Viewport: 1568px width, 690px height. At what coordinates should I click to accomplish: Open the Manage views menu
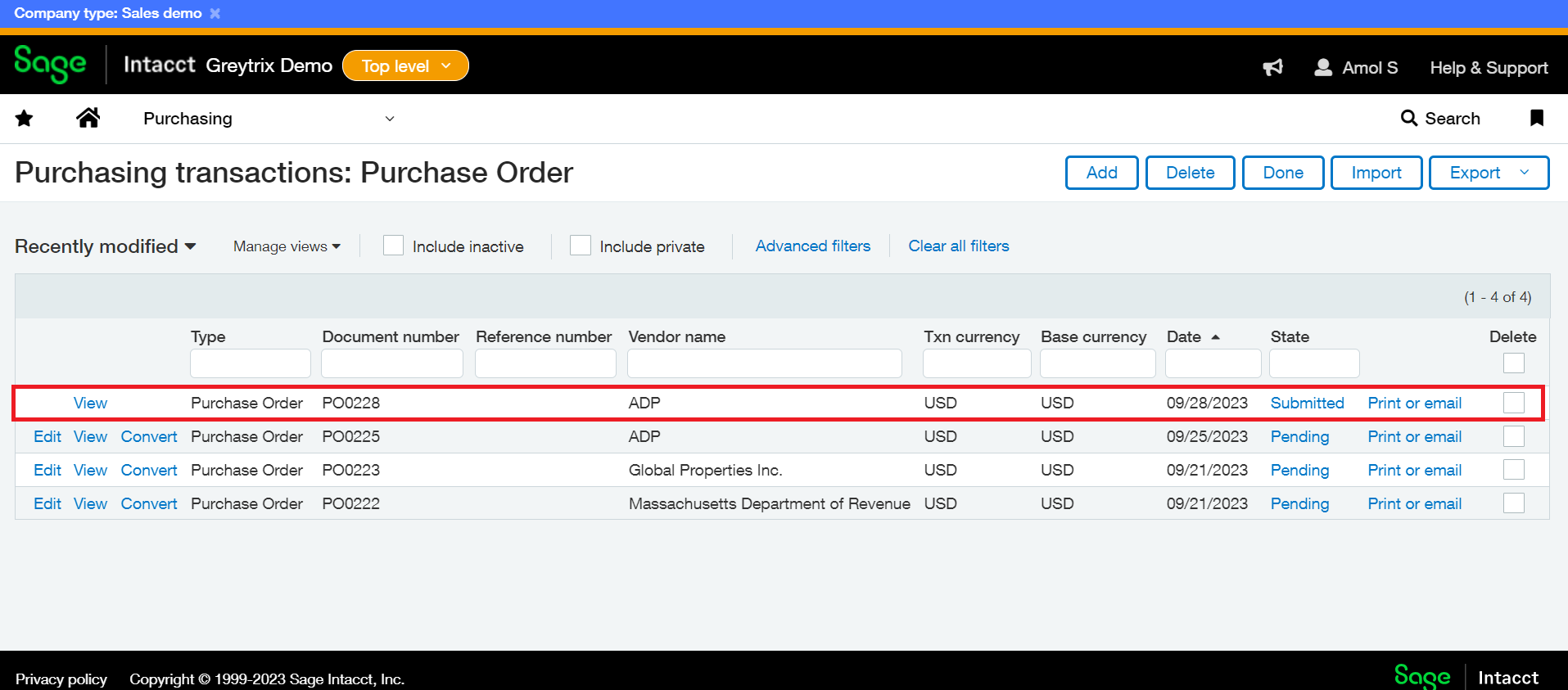pos(287,246)
